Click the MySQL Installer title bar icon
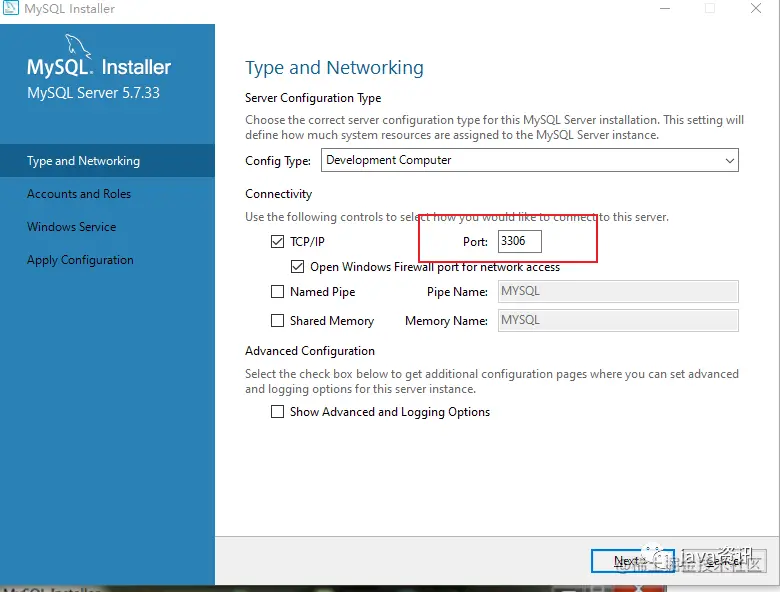This screenshot has height=592, width=780. coord(10,7)
